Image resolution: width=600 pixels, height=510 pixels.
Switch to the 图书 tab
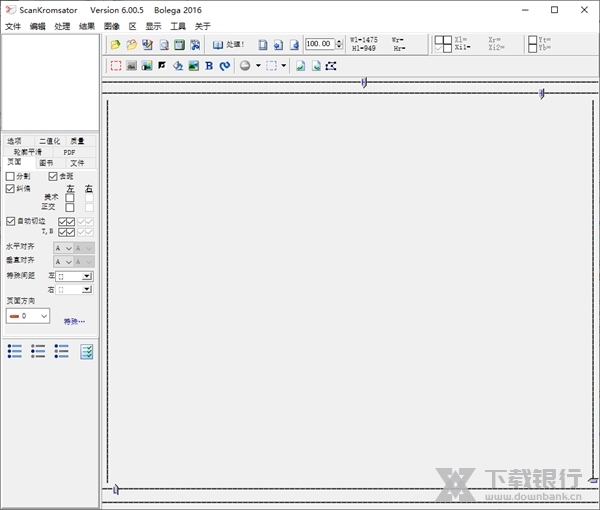pyautogui.click(x=46, y=163)
